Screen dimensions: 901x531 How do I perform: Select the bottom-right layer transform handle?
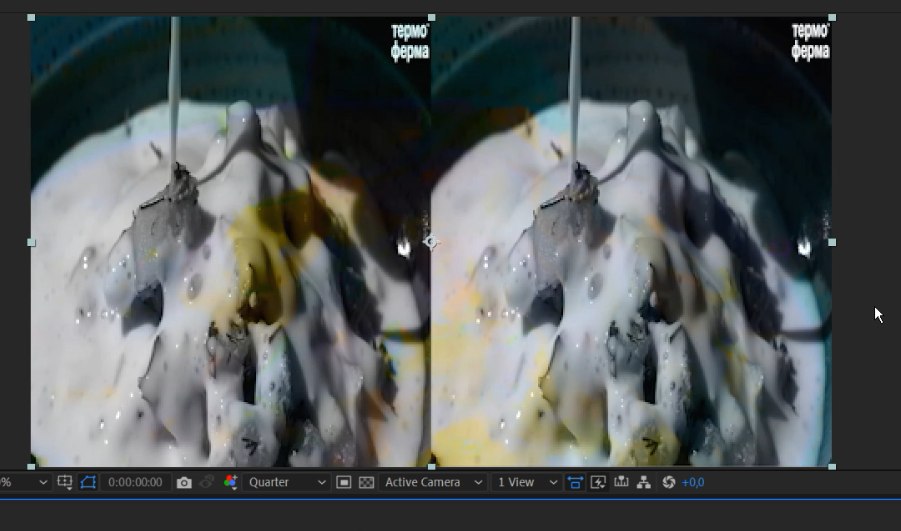832,466
